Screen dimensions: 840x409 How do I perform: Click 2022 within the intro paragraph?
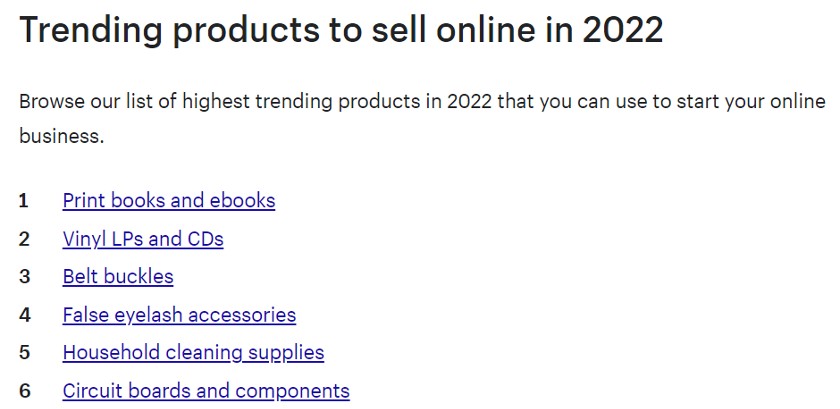[x=469, y=101]
